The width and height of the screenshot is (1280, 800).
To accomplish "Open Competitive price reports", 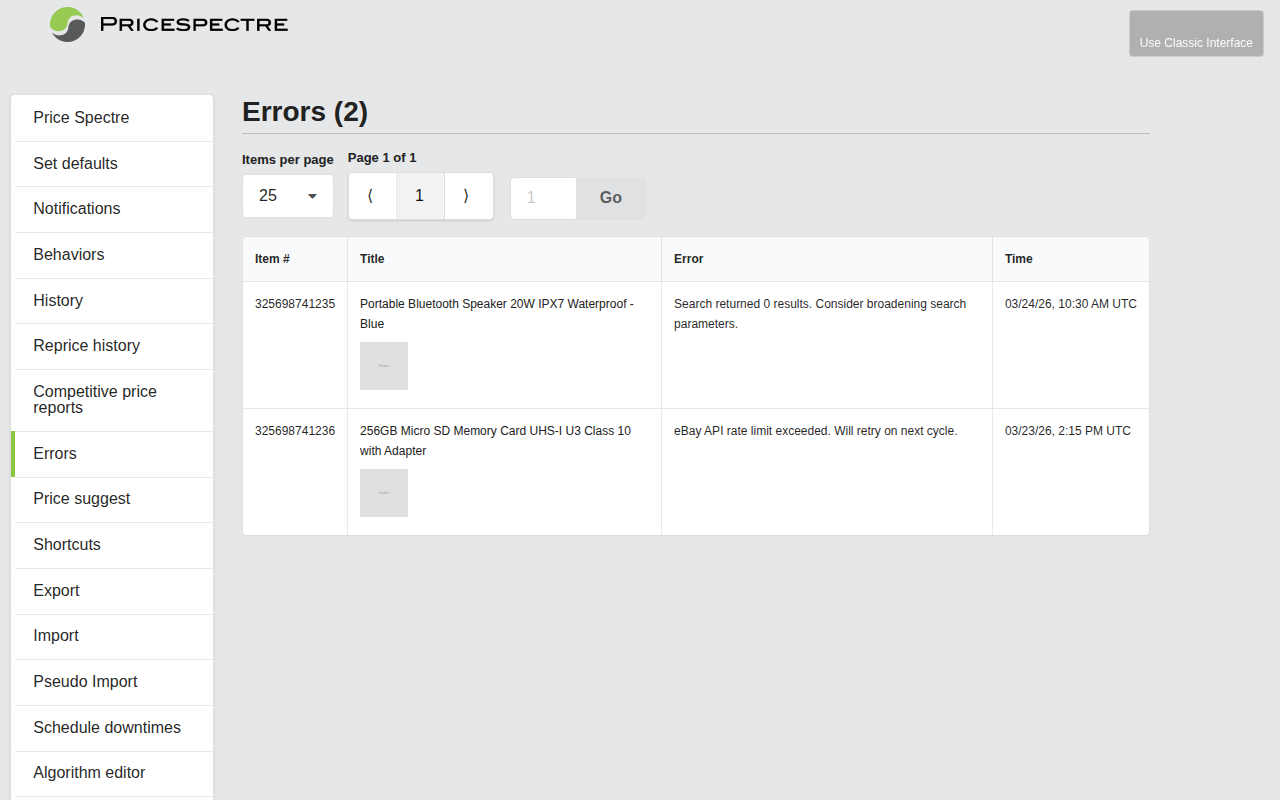I will (95, 400).
